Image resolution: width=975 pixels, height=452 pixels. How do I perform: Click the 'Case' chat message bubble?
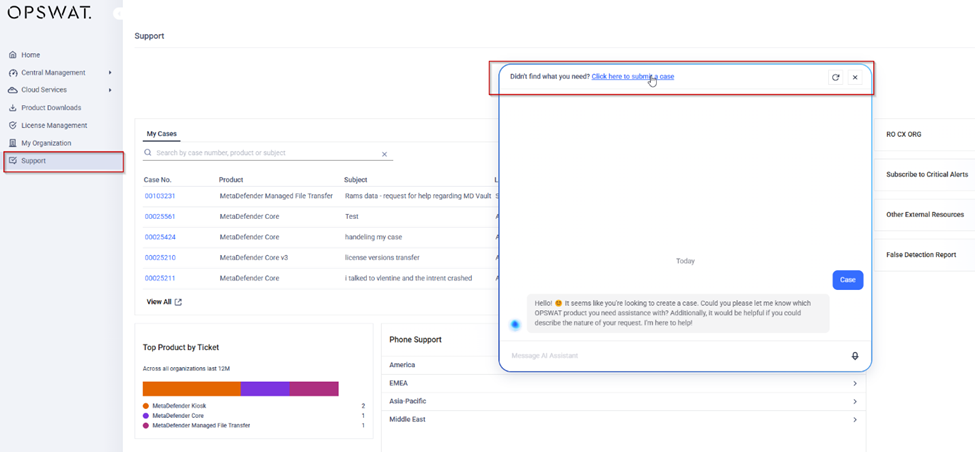[x=848, y=280]
